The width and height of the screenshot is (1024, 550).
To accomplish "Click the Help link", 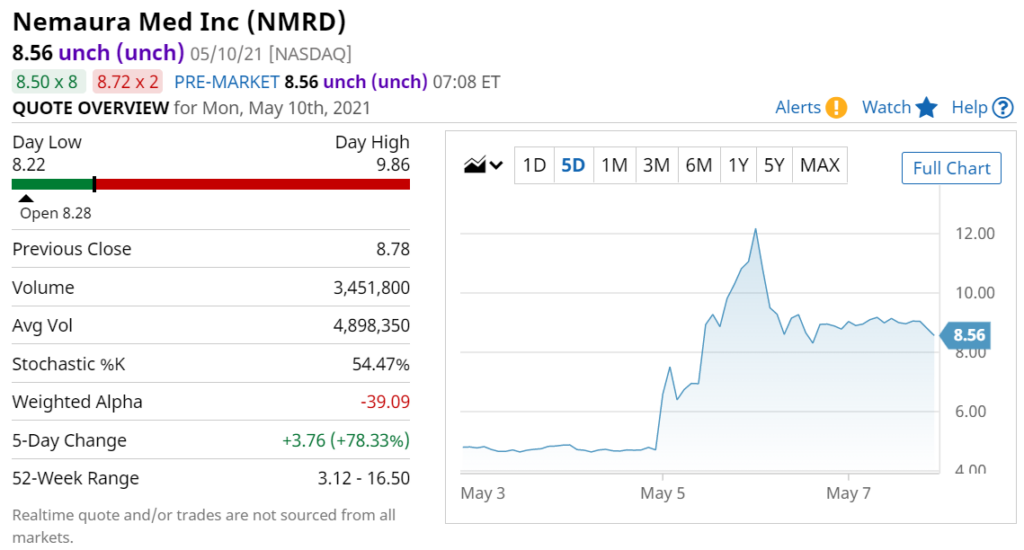I will pyautogui.click(x=969, y=108).
